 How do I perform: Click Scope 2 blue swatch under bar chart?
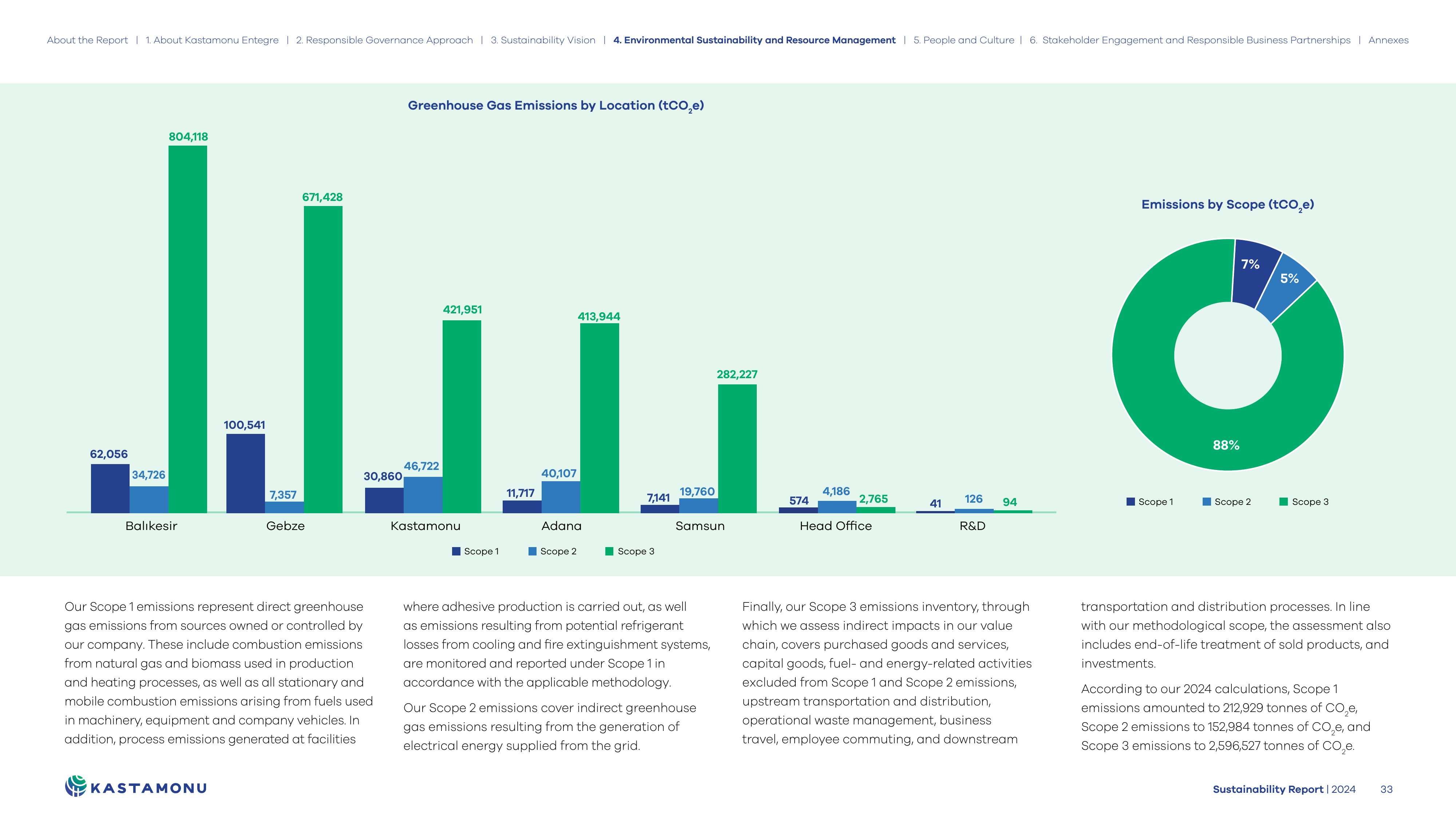click(x=533, y=551)
